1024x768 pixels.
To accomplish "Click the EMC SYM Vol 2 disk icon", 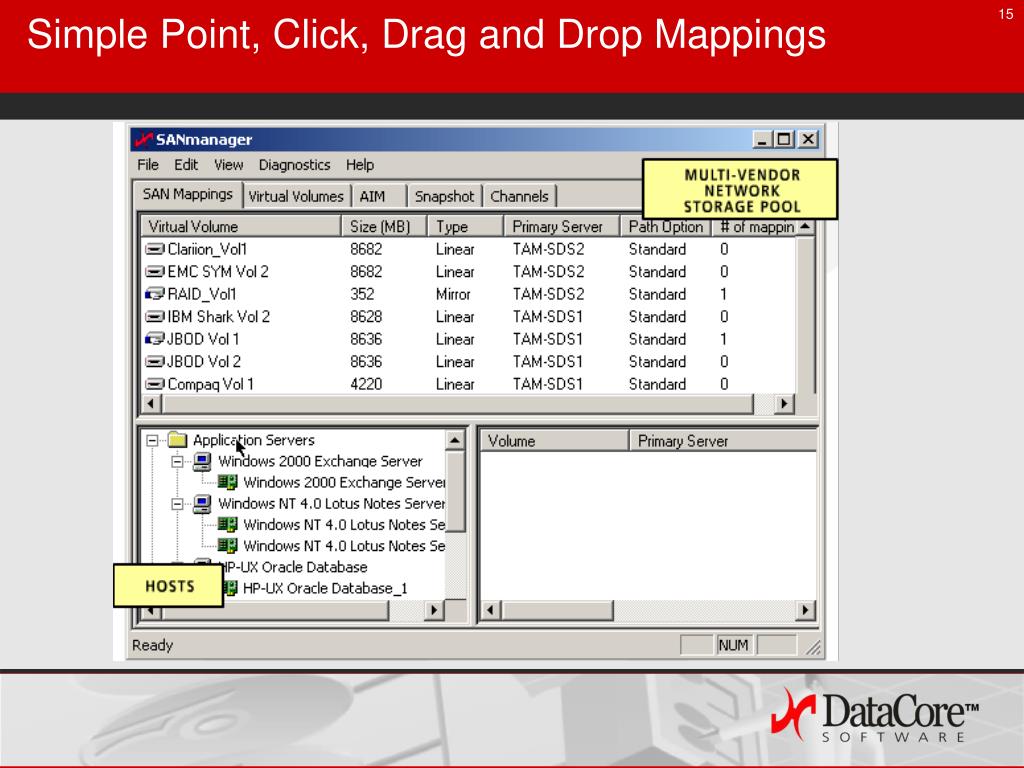I will (155, 272).
